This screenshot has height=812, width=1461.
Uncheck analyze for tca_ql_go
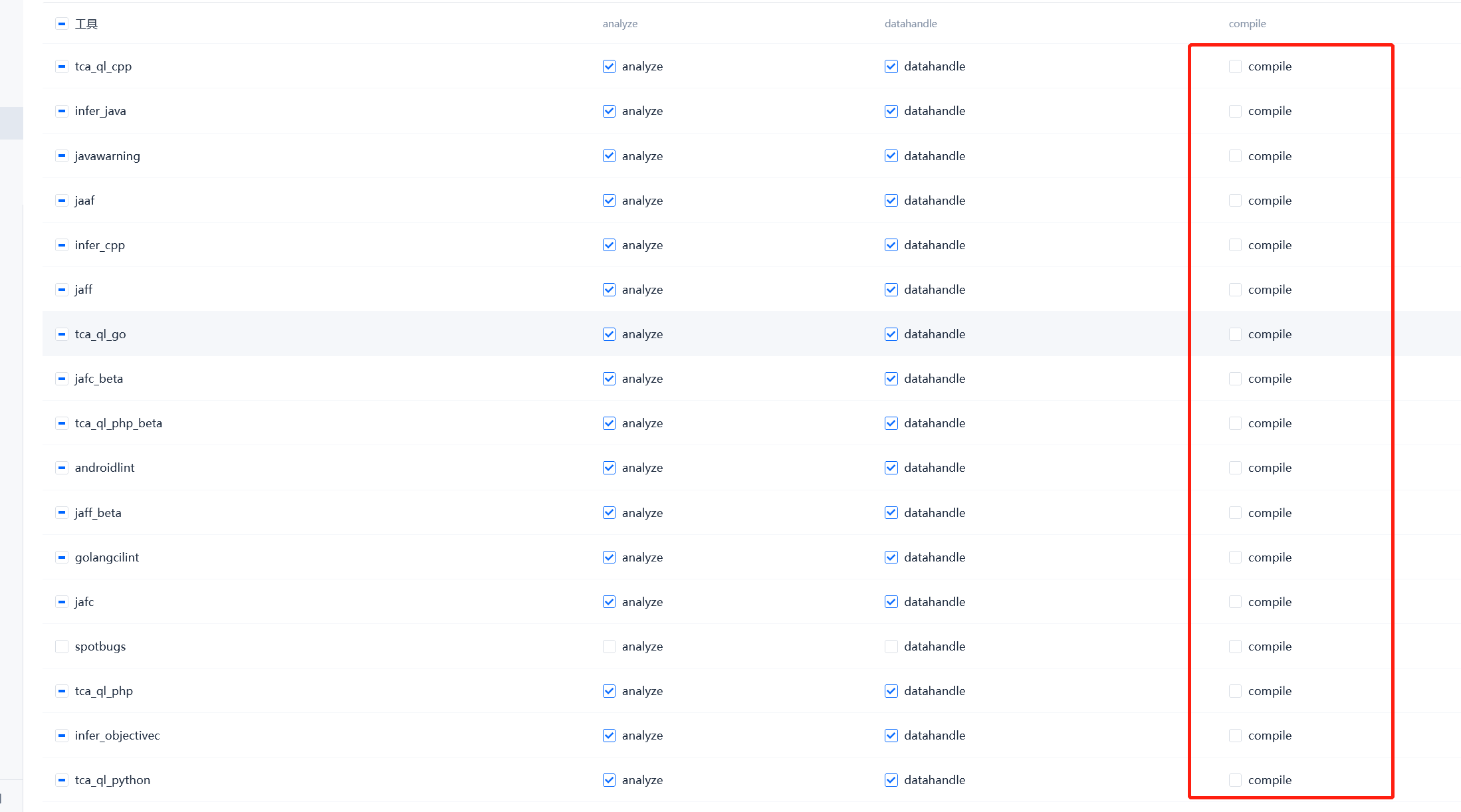[x=609, y=334]
